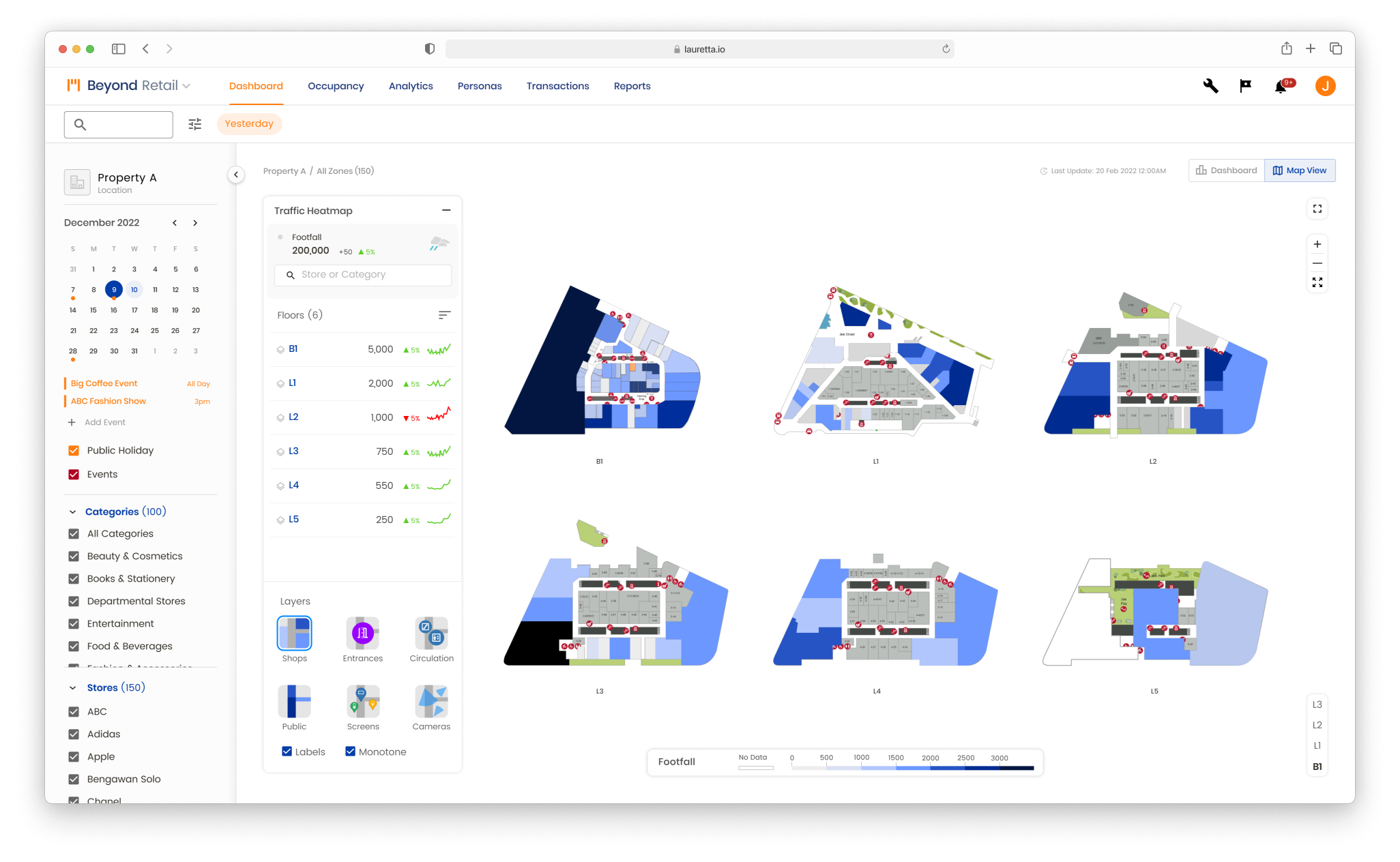
Task: Collapse the Categories section
Action: [x=73, y=512]
